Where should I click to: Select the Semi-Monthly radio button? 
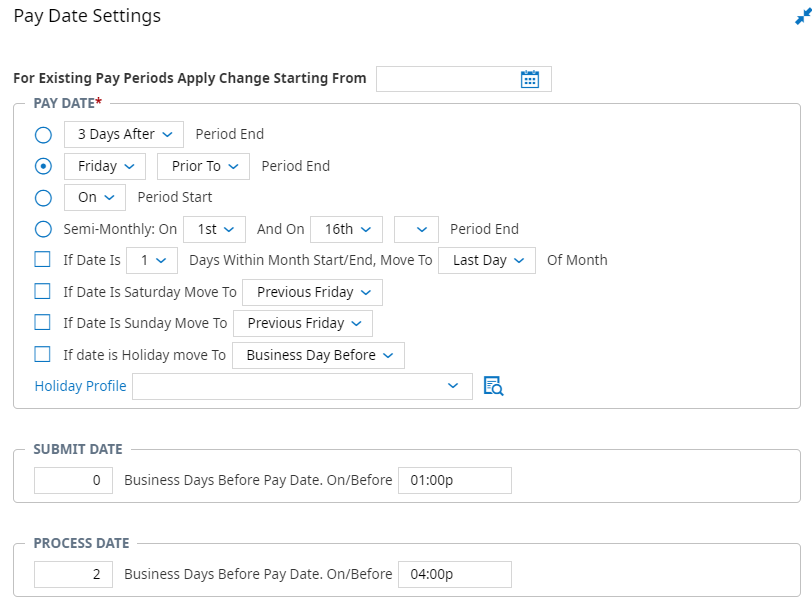43,229
